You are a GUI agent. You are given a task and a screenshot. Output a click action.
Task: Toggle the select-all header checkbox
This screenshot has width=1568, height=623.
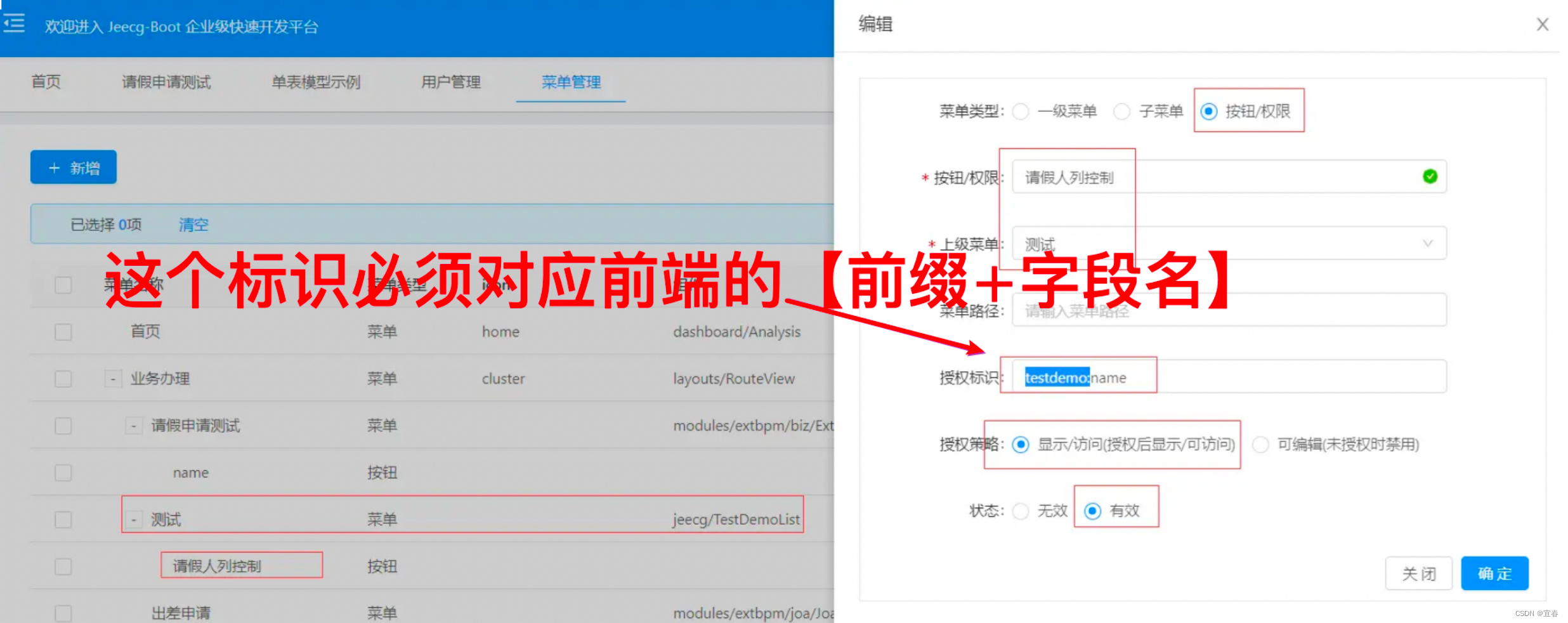tap(63, 285)
